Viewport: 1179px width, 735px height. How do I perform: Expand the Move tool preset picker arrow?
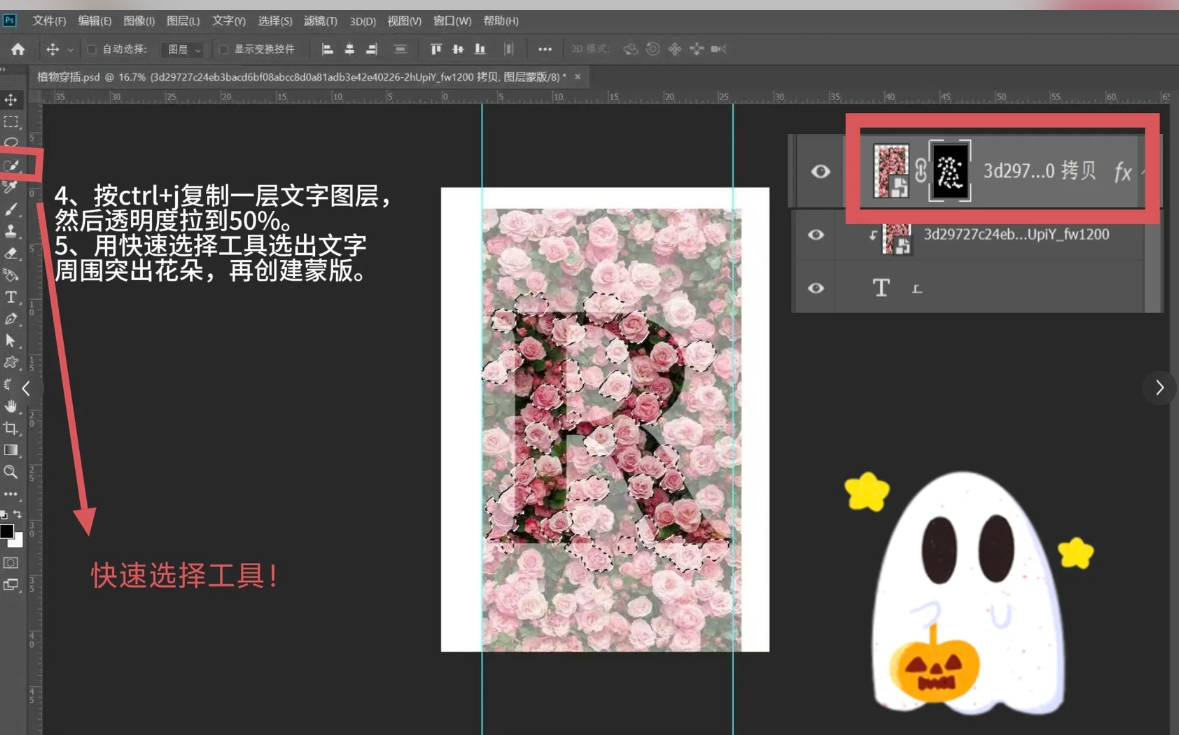[70, 49]
